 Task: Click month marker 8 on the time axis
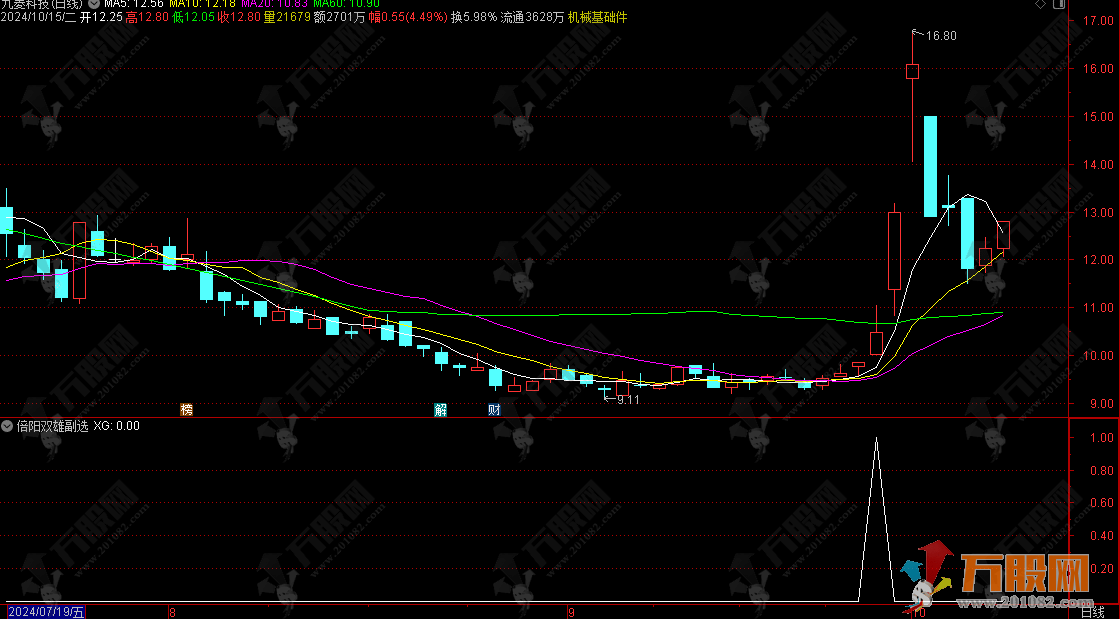172,612
